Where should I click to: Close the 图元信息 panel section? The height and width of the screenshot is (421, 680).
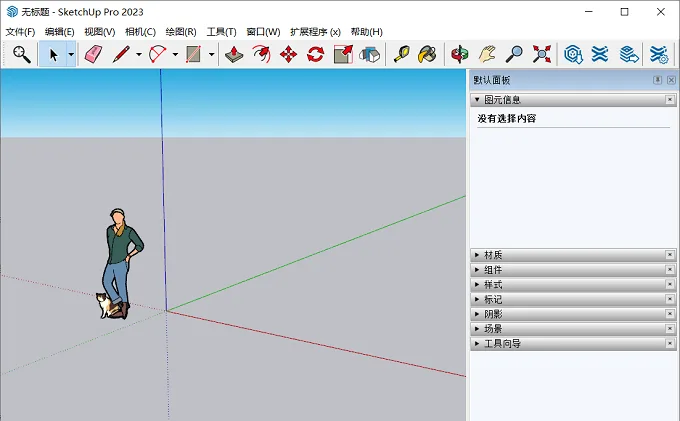coord(670,100)
